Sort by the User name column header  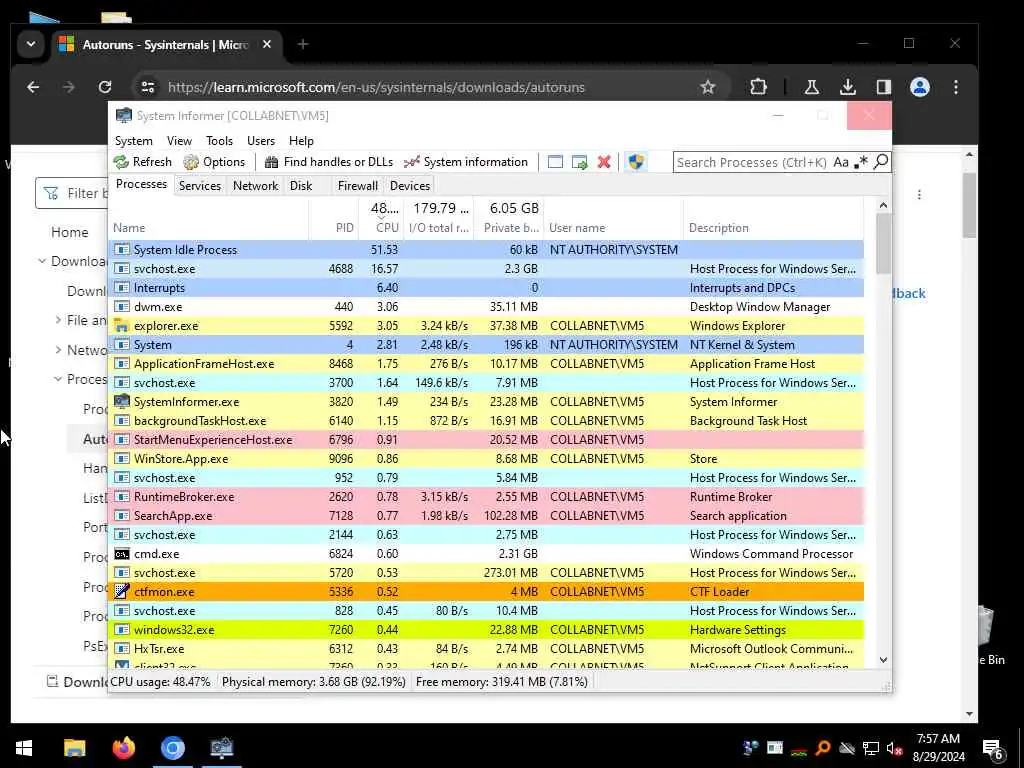tap(614, 218)
